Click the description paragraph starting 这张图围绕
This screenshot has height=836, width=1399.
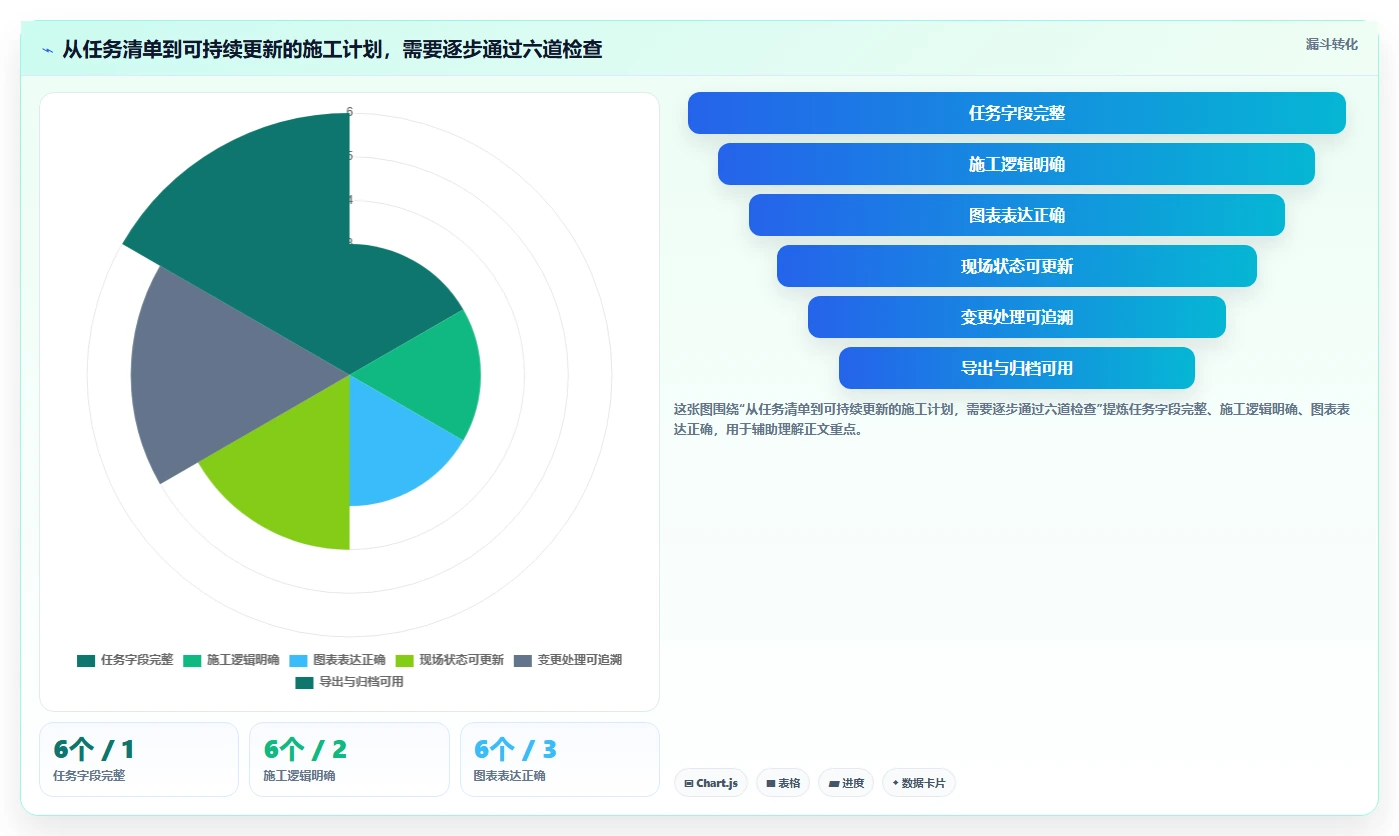[1012, 420]
